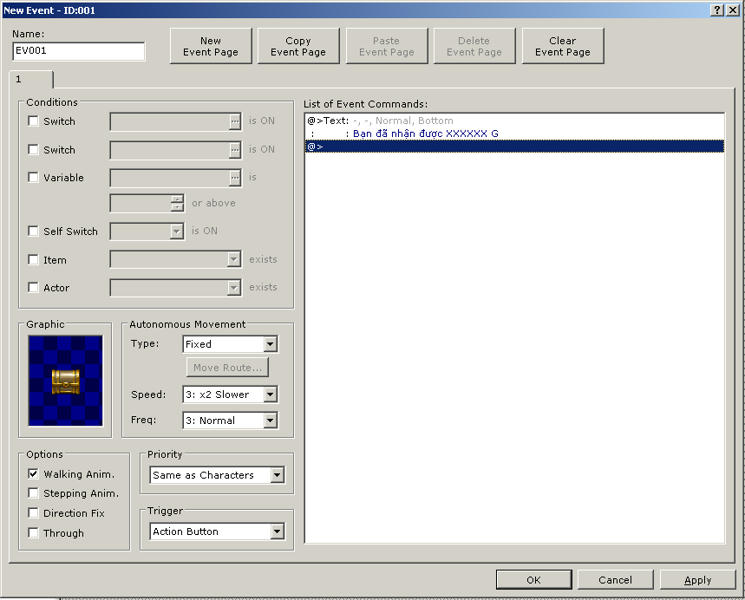The width and height of the screenshot is (745, 600).
Task: Enable the Actor exists condition
Action: [33, 287]
